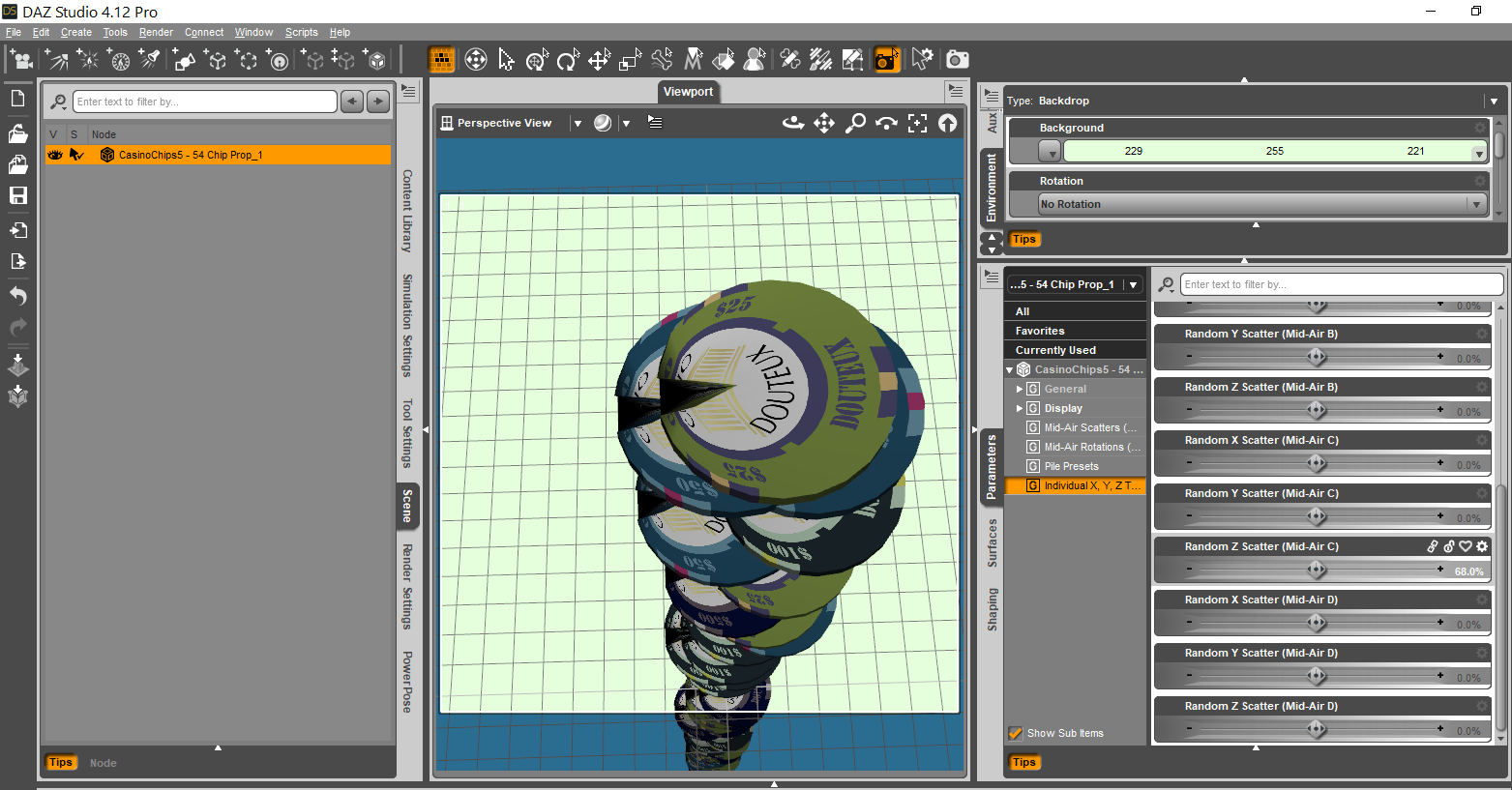The image size is (1512, 790).
Task: Activate the Node Selection arrow tool
Action: (x=506, y=60)
